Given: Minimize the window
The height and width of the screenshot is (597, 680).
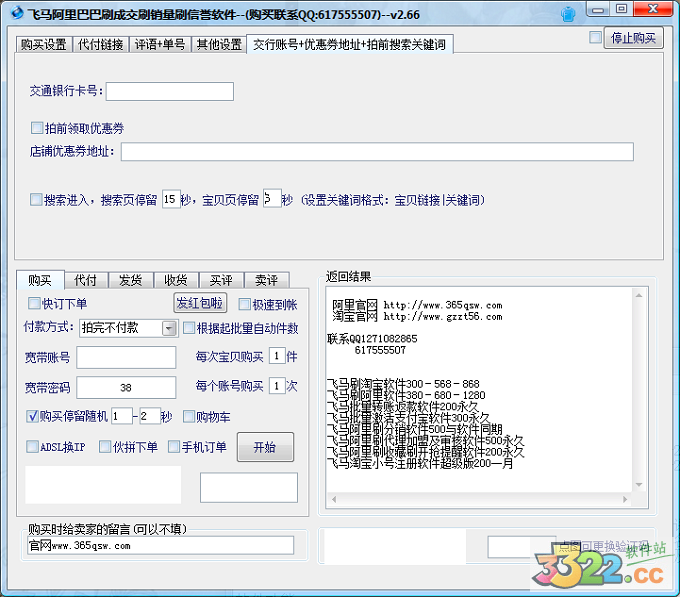Looking at the screenshot, I should pyautogui.click(x=598, y=9).
